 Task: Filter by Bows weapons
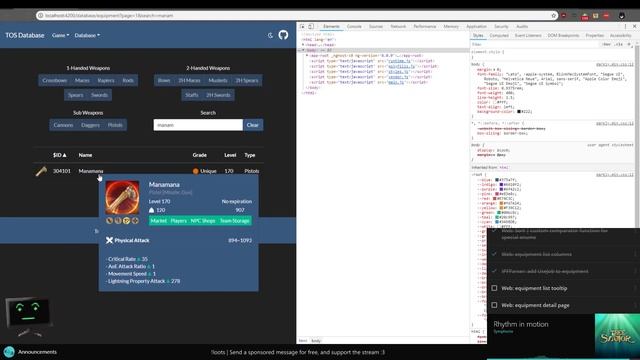pyautogui.click(x=164, y=80)
